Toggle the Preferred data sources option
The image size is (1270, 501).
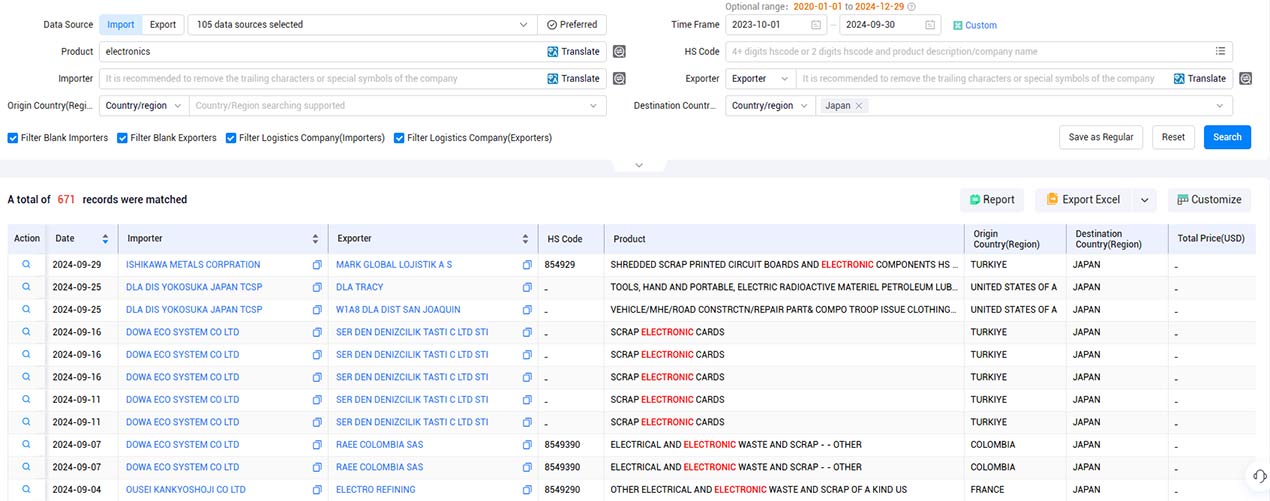(572, 24)
